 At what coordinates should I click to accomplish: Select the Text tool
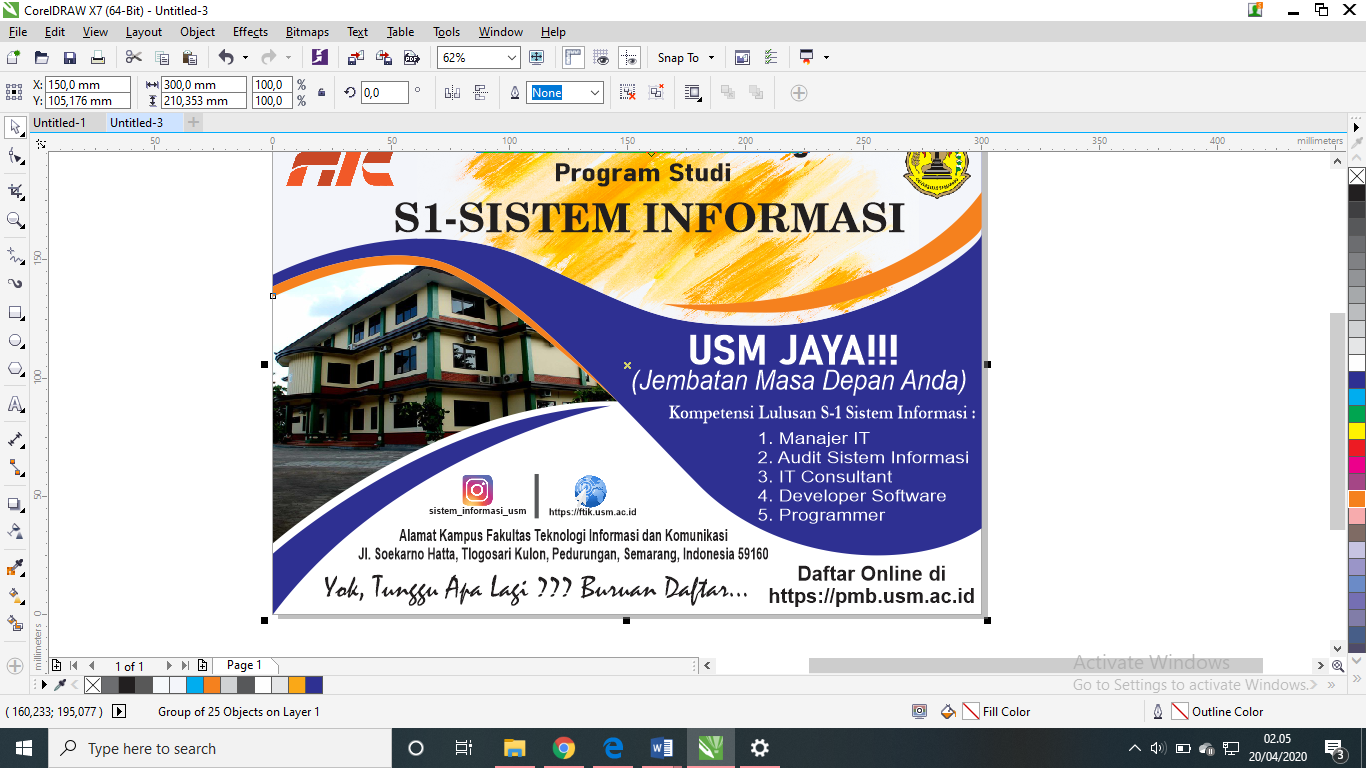[x=15, y=404]
